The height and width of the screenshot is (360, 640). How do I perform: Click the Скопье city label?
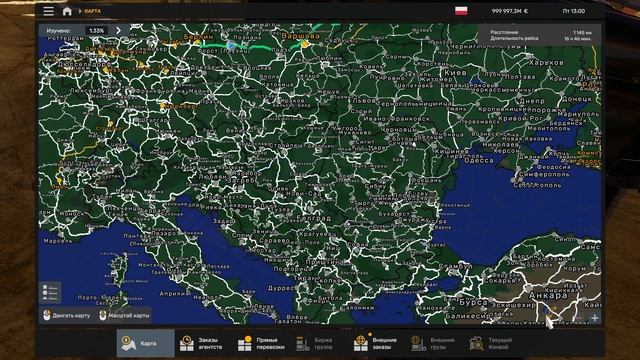coord(327,281)
